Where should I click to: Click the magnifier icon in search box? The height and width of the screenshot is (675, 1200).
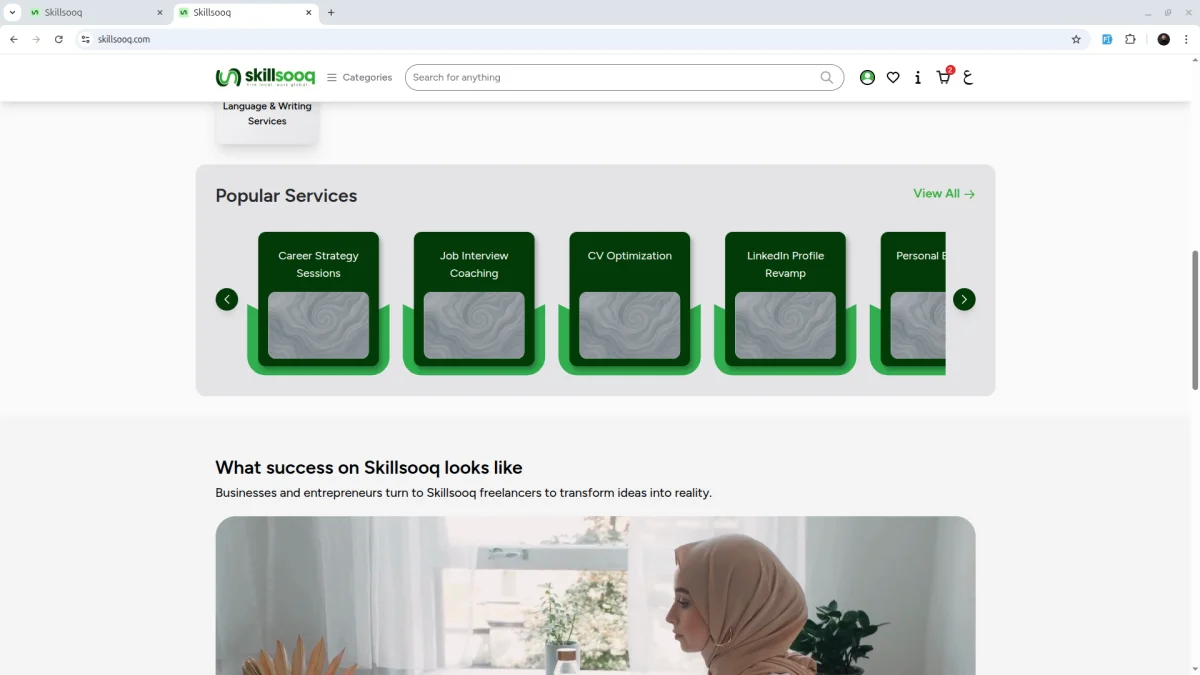click(x=827, y=77)
